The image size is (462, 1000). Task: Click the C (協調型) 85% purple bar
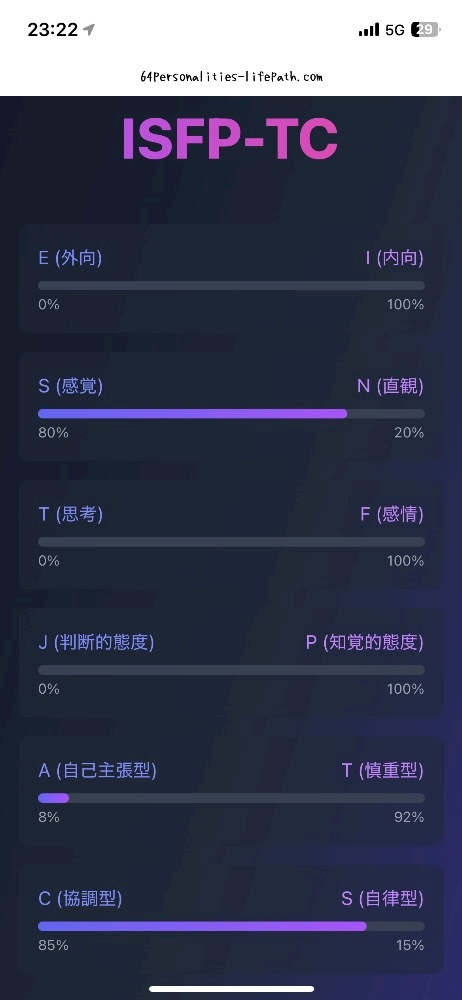point(202,927)
